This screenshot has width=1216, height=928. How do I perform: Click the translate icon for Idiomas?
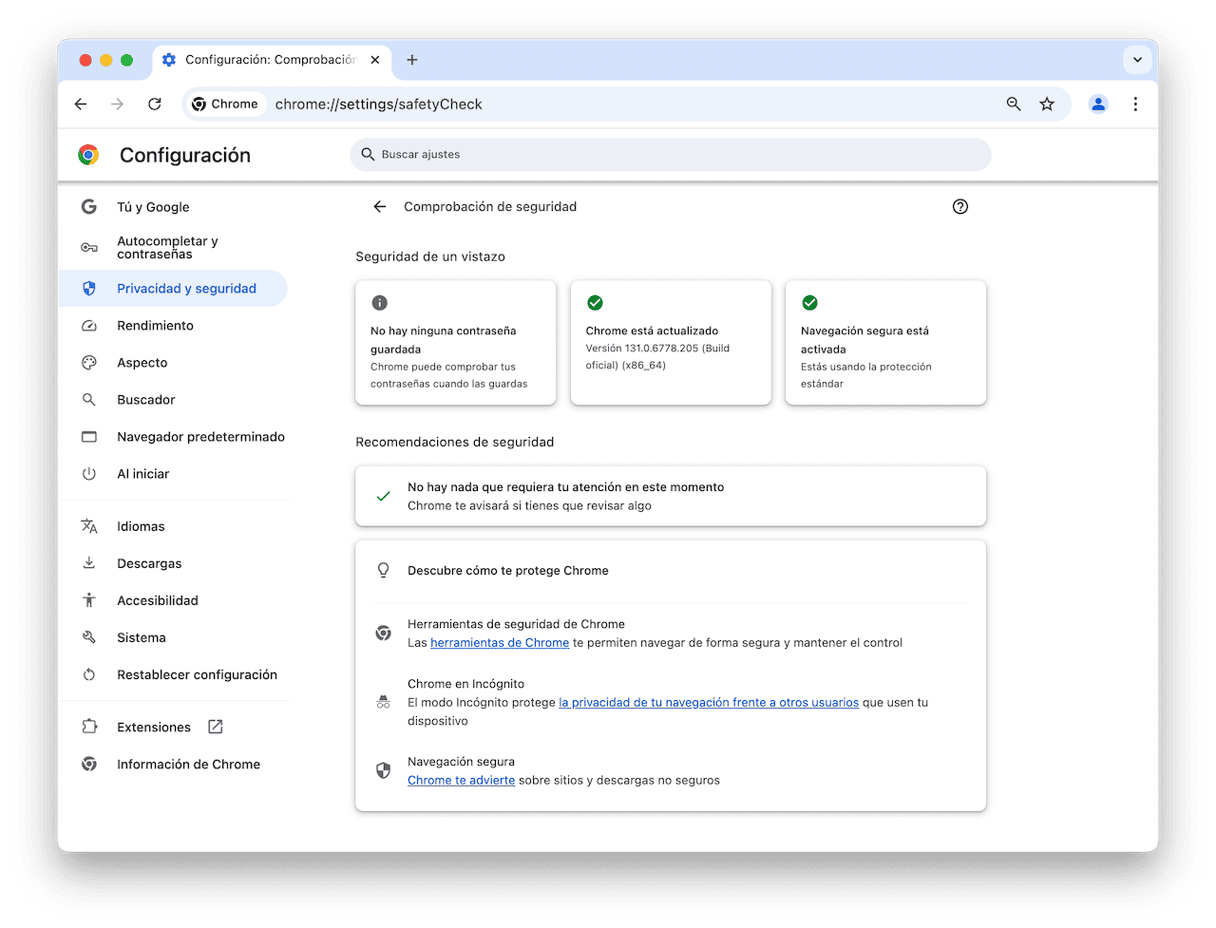coord(89,526)
